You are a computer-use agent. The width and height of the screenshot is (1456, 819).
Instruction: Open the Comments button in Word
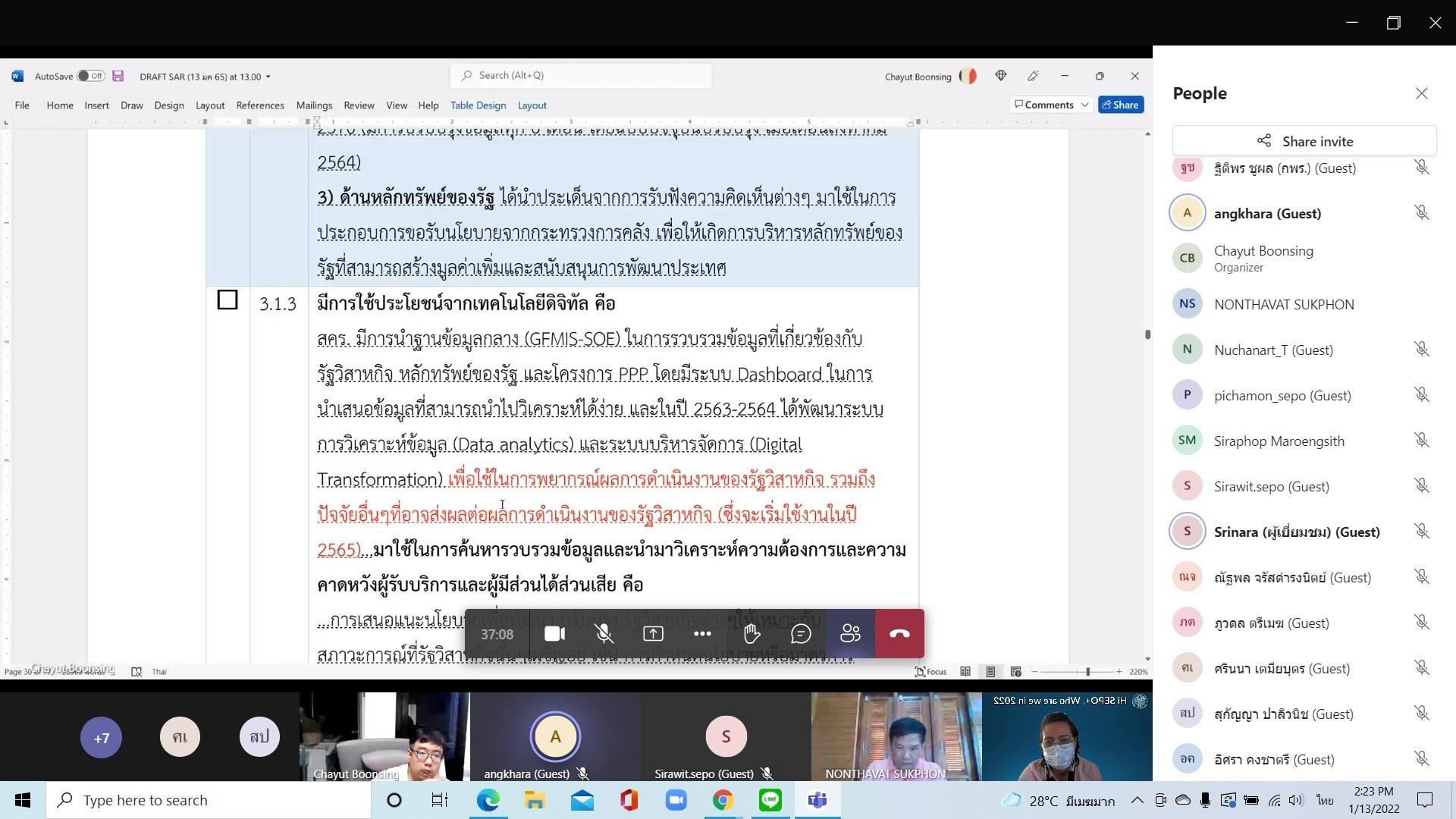coord(1051,105)
